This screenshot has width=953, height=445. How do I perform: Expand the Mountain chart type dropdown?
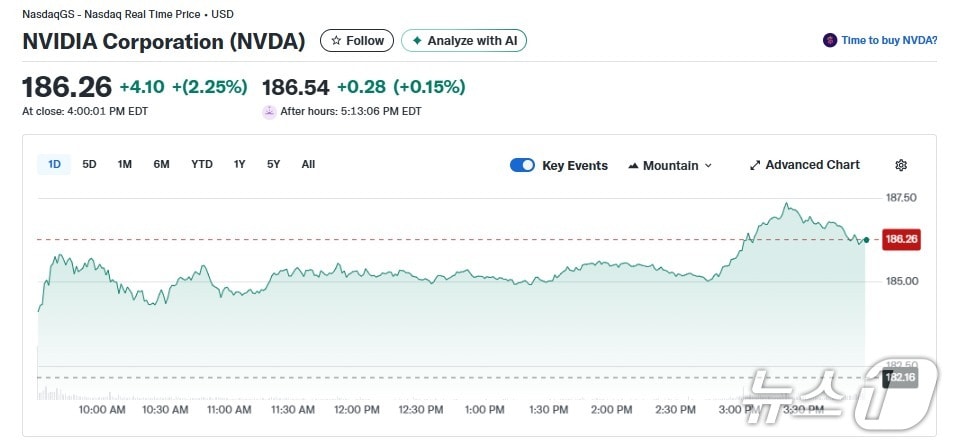coord(670,165)
